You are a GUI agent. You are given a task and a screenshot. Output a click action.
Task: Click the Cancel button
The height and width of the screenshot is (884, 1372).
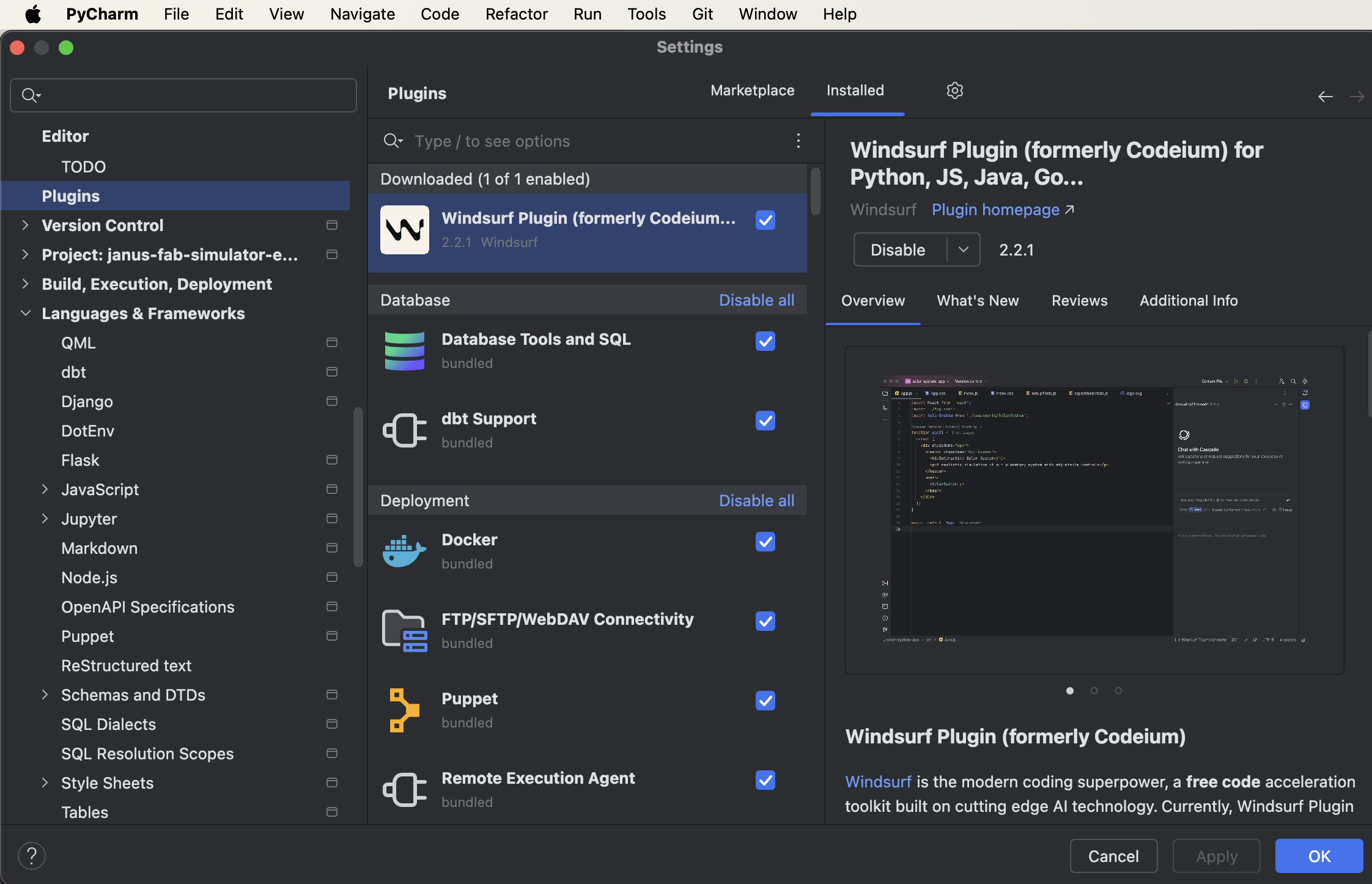click(x=1113, y=856)
